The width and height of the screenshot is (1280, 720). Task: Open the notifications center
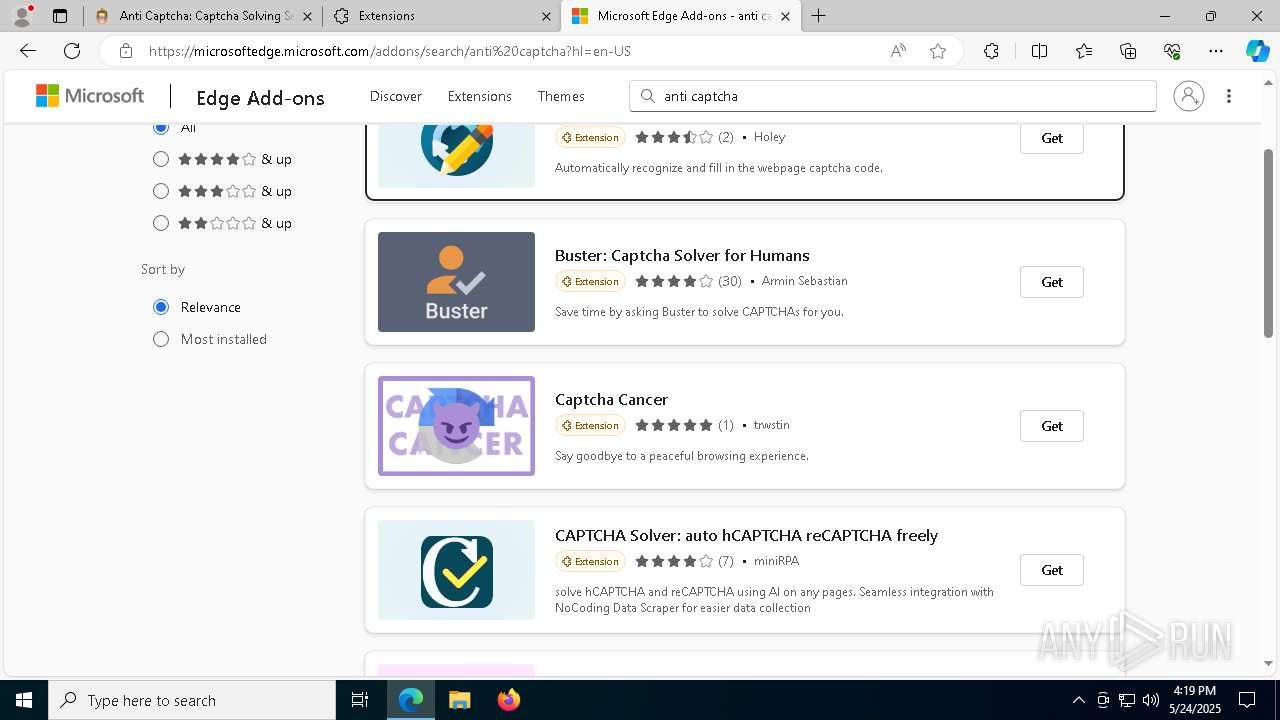pyautogui.click(x=1247, y=700)
